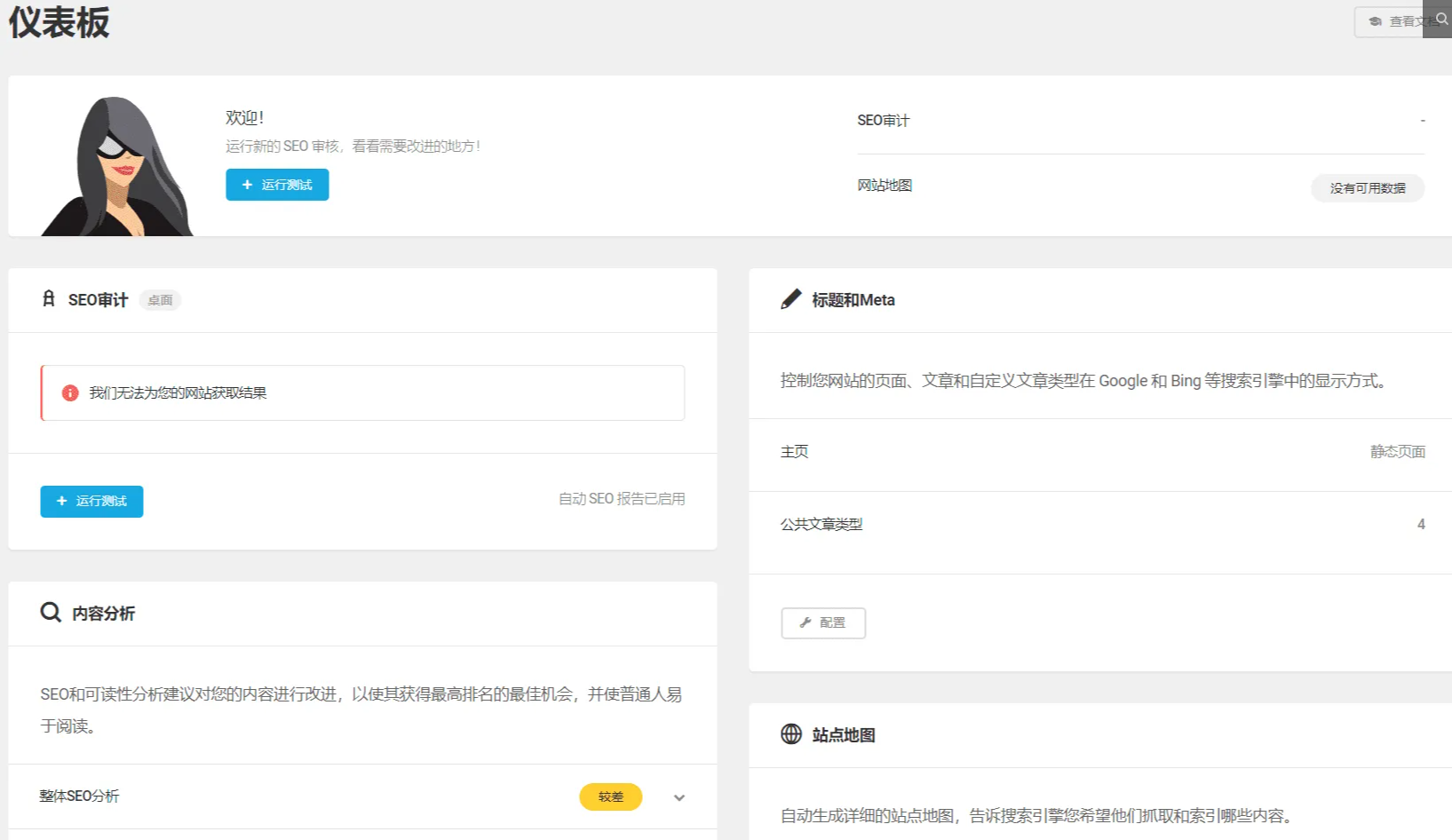Click the 站点地图 panel title
Viewport: 1452px width, 840px height.
[x=844, y=735]
